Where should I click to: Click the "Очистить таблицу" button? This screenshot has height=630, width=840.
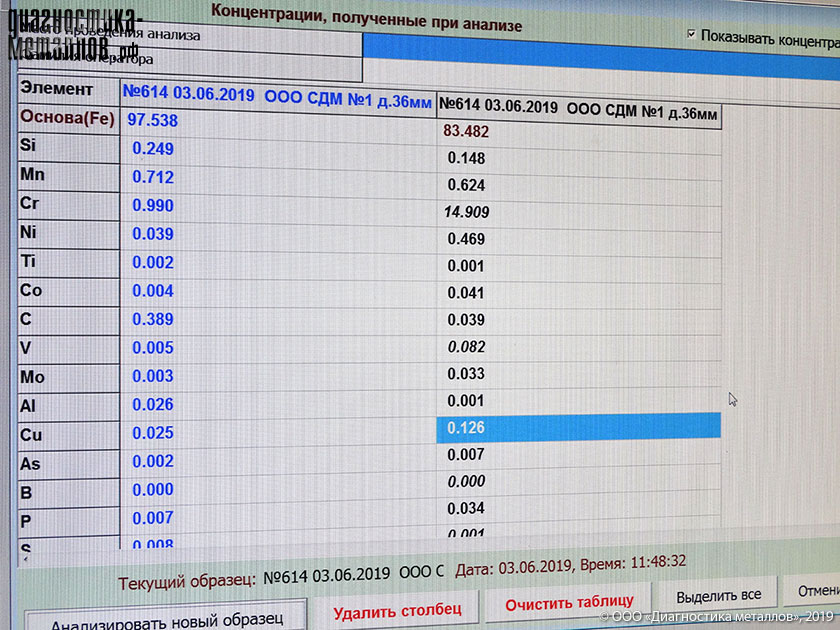(x=569, y=603)
